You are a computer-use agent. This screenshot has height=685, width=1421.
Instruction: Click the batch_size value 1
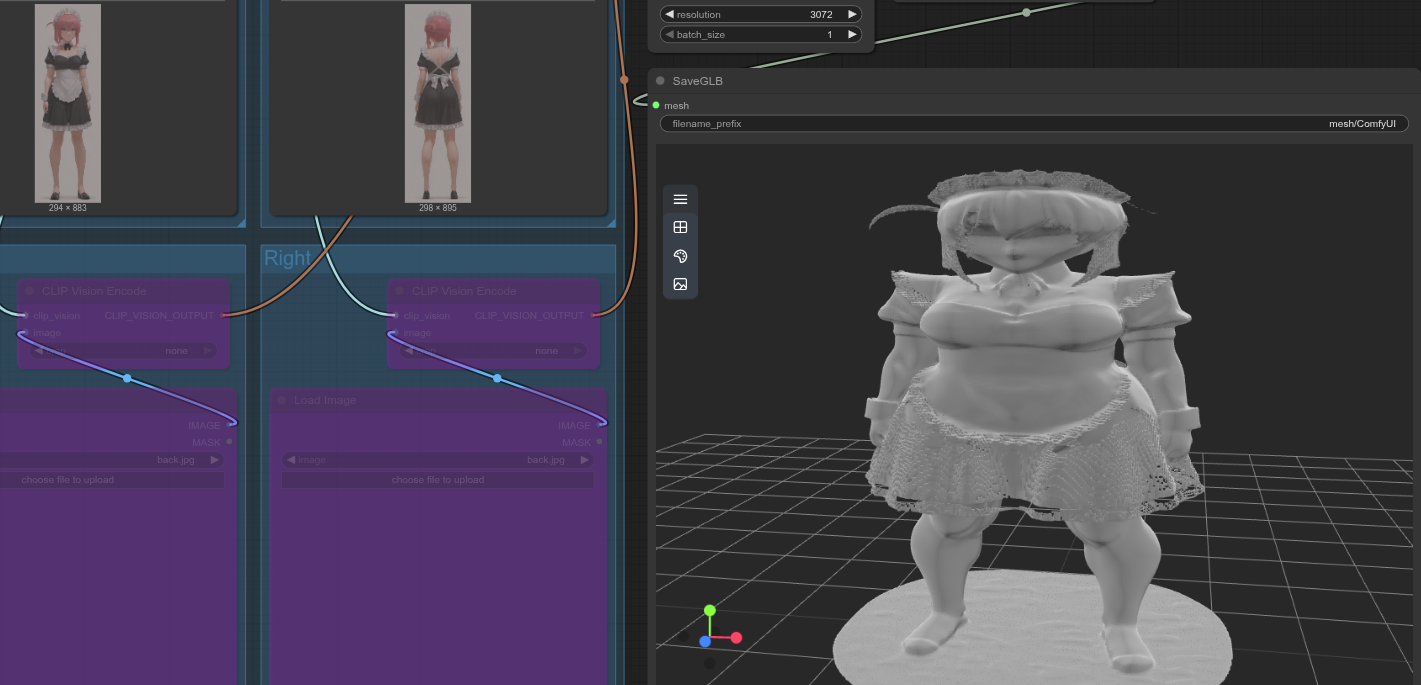coord(829,34)
